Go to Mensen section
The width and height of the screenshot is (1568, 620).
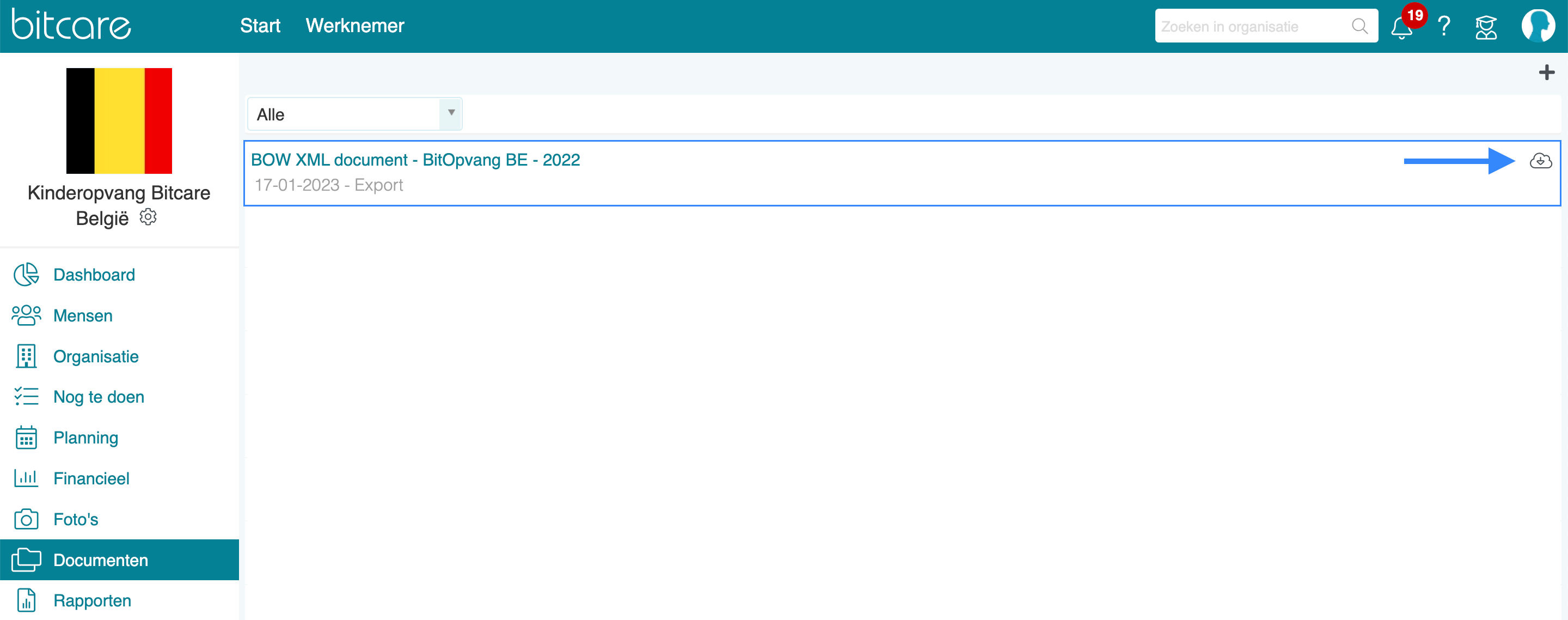click(x=83, y=315)
